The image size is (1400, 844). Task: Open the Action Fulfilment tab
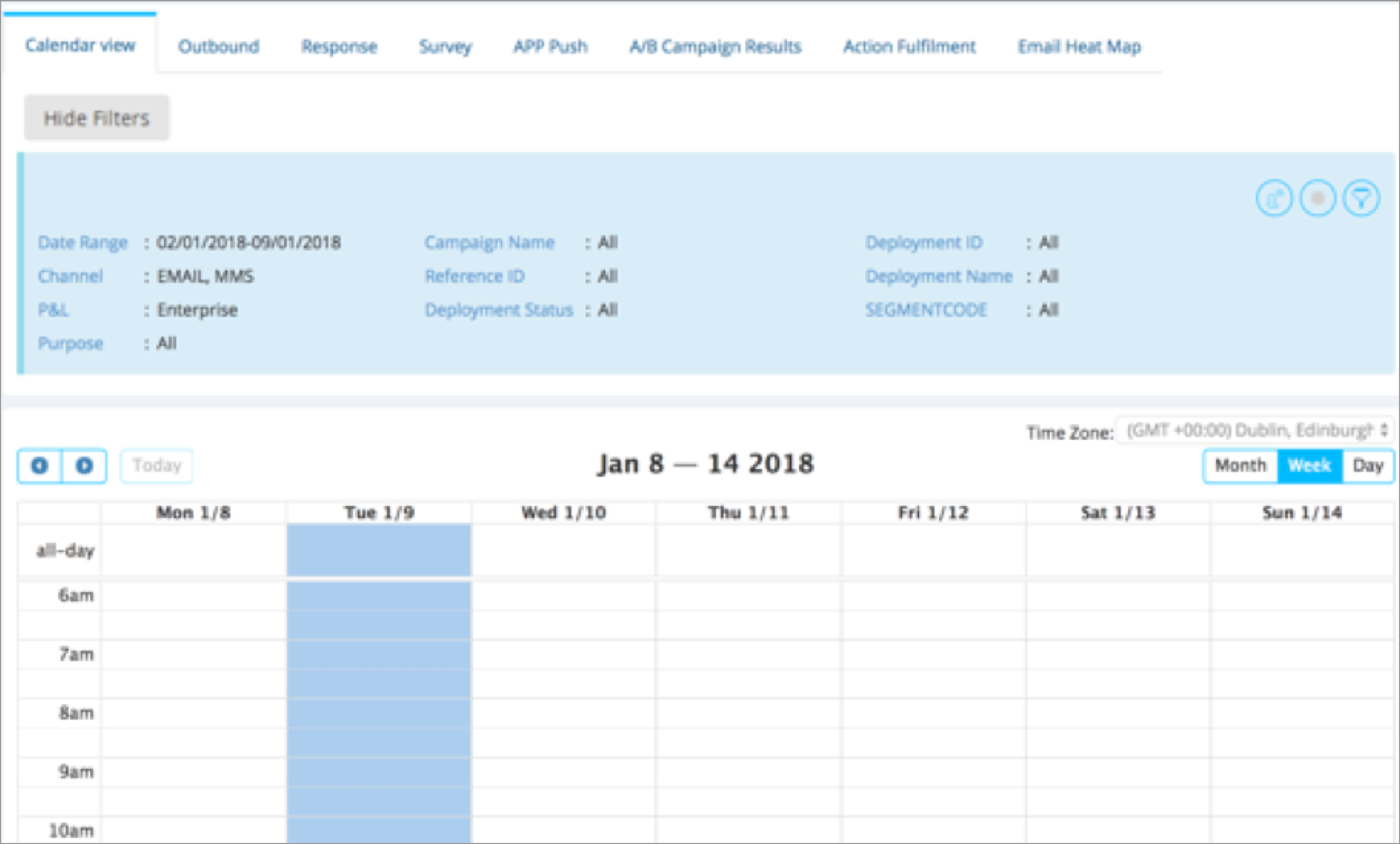[x=909, y=46]
